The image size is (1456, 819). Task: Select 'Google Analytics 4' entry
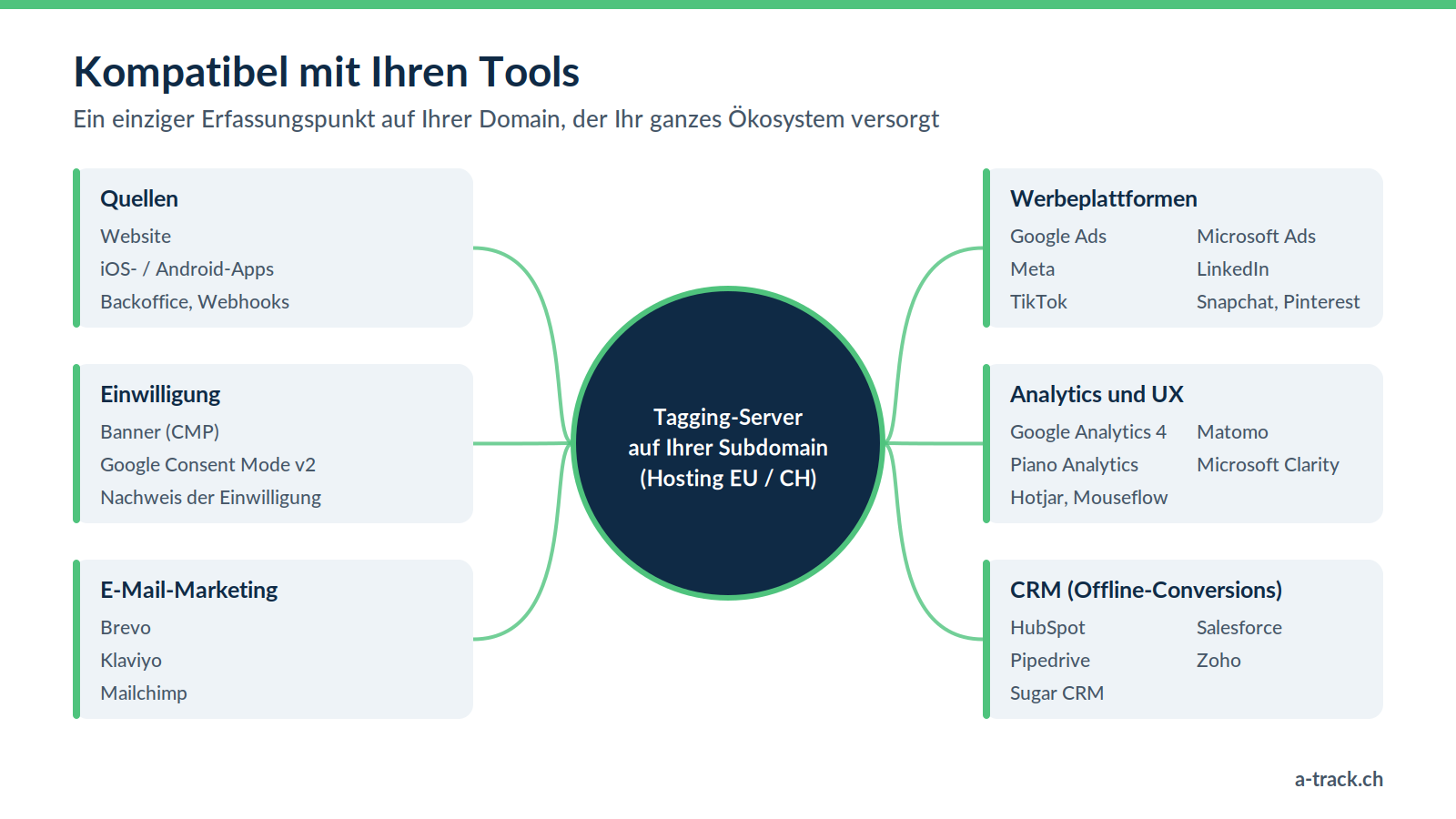coord(1087,431)
